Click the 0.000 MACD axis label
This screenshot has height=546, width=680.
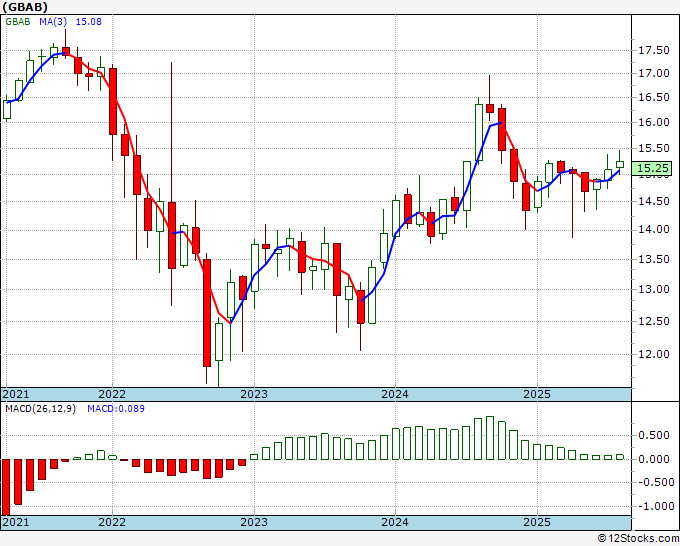[654, 459]
